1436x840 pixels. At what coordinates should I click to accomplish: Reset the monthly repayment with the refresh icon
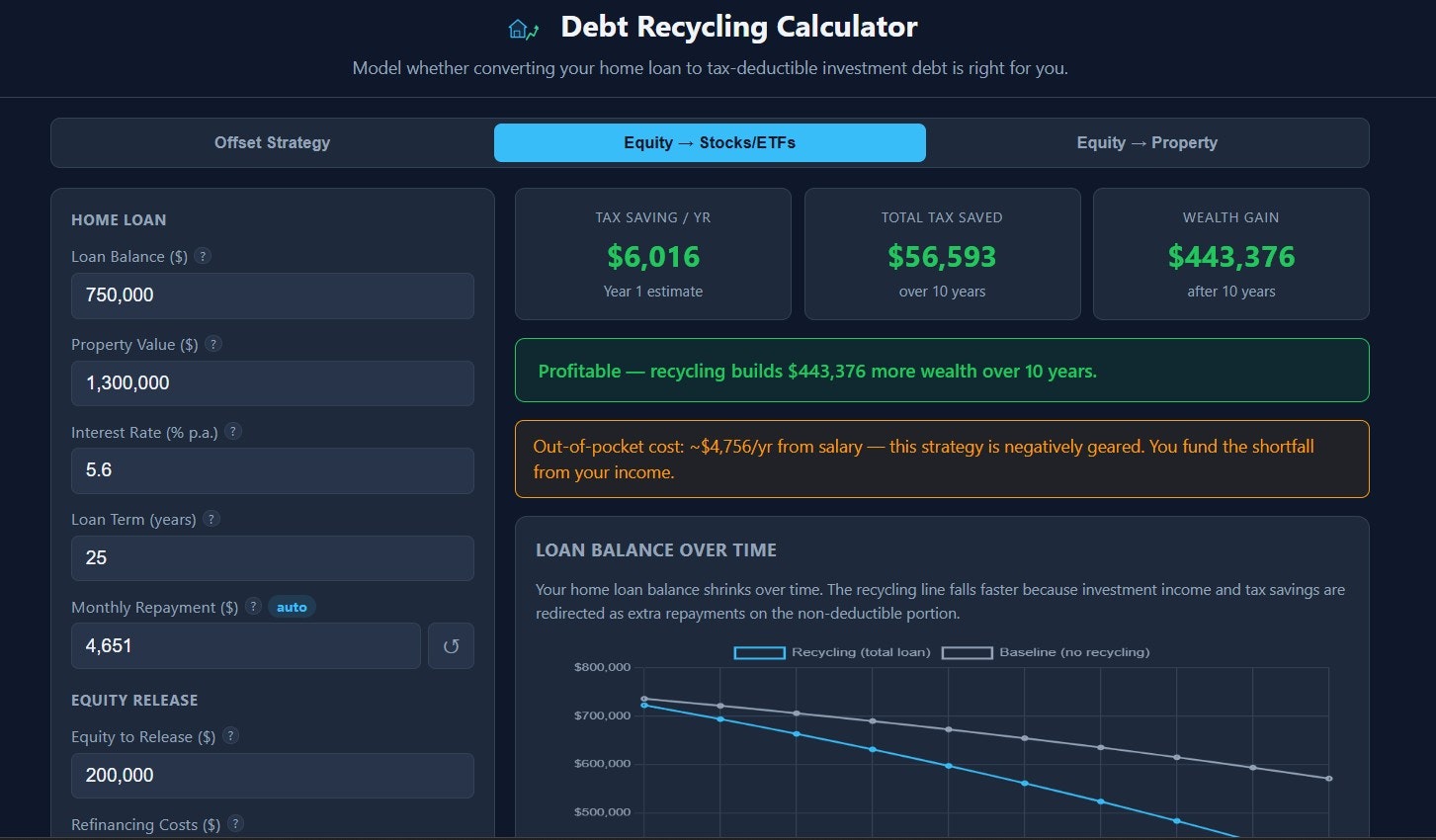tap(451, 645)
